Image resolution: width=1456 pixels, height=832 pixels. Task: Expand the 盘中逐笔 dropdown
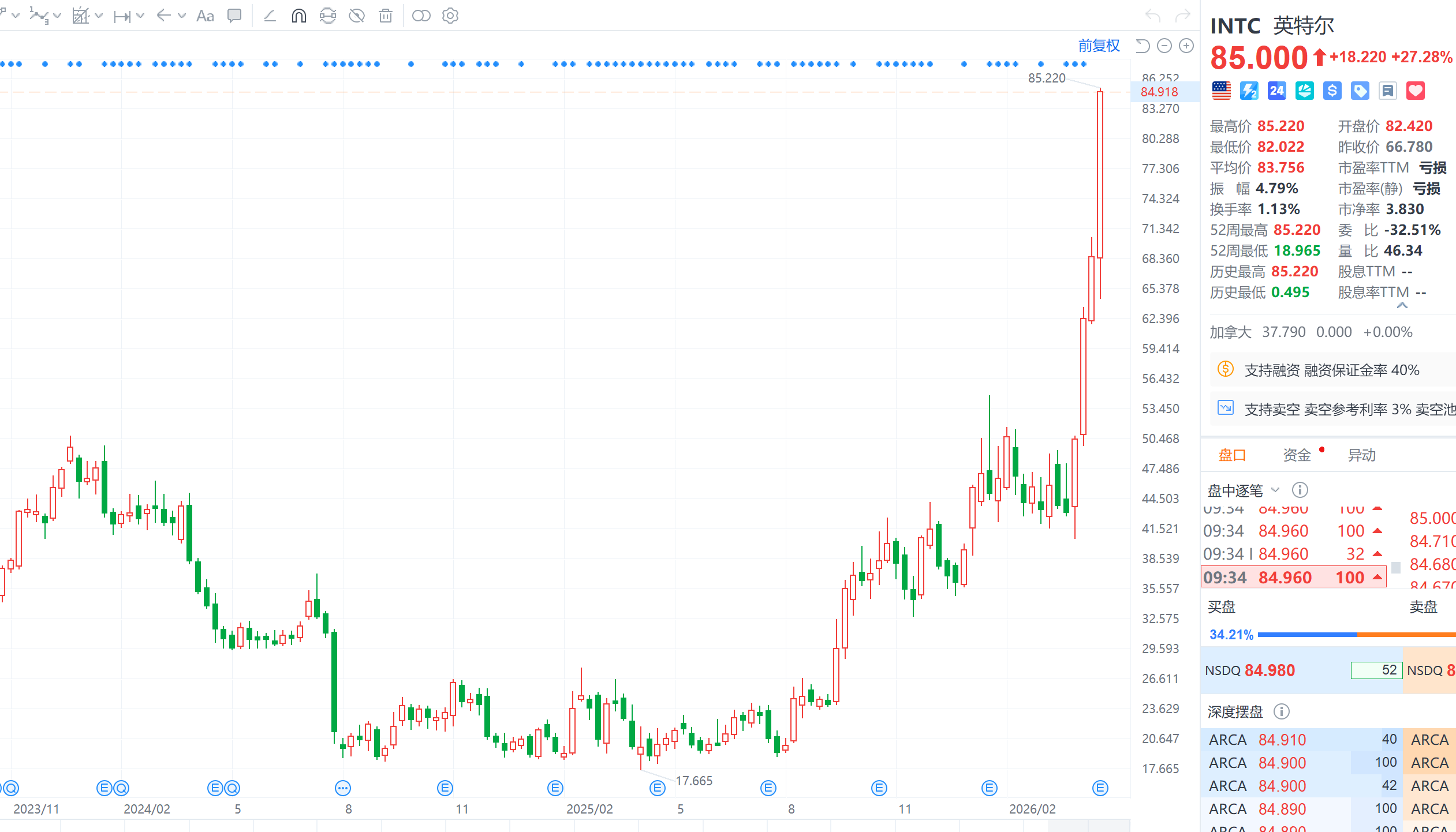(x=1275, y=490)
